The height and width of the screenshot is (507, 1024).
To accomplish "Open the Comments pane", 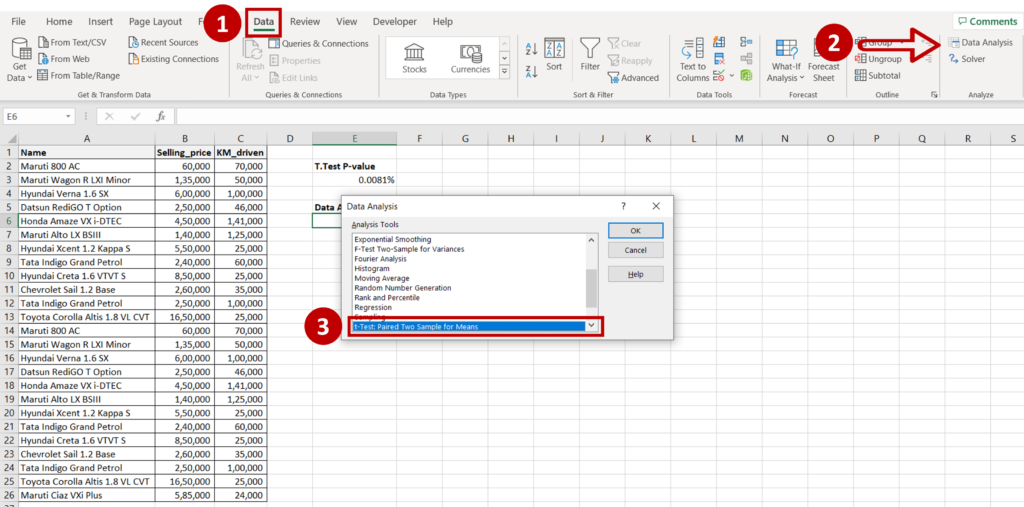I will (987, 22).
